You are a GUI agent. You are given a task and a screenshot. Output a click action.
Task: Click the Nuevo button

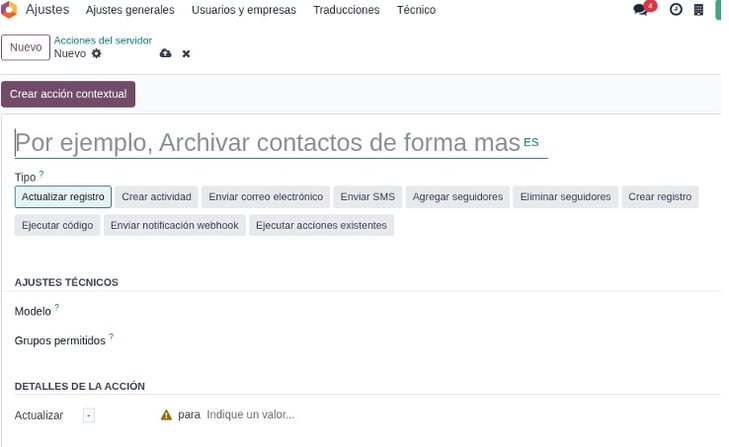pyautogui.click(x=26, y=47)
